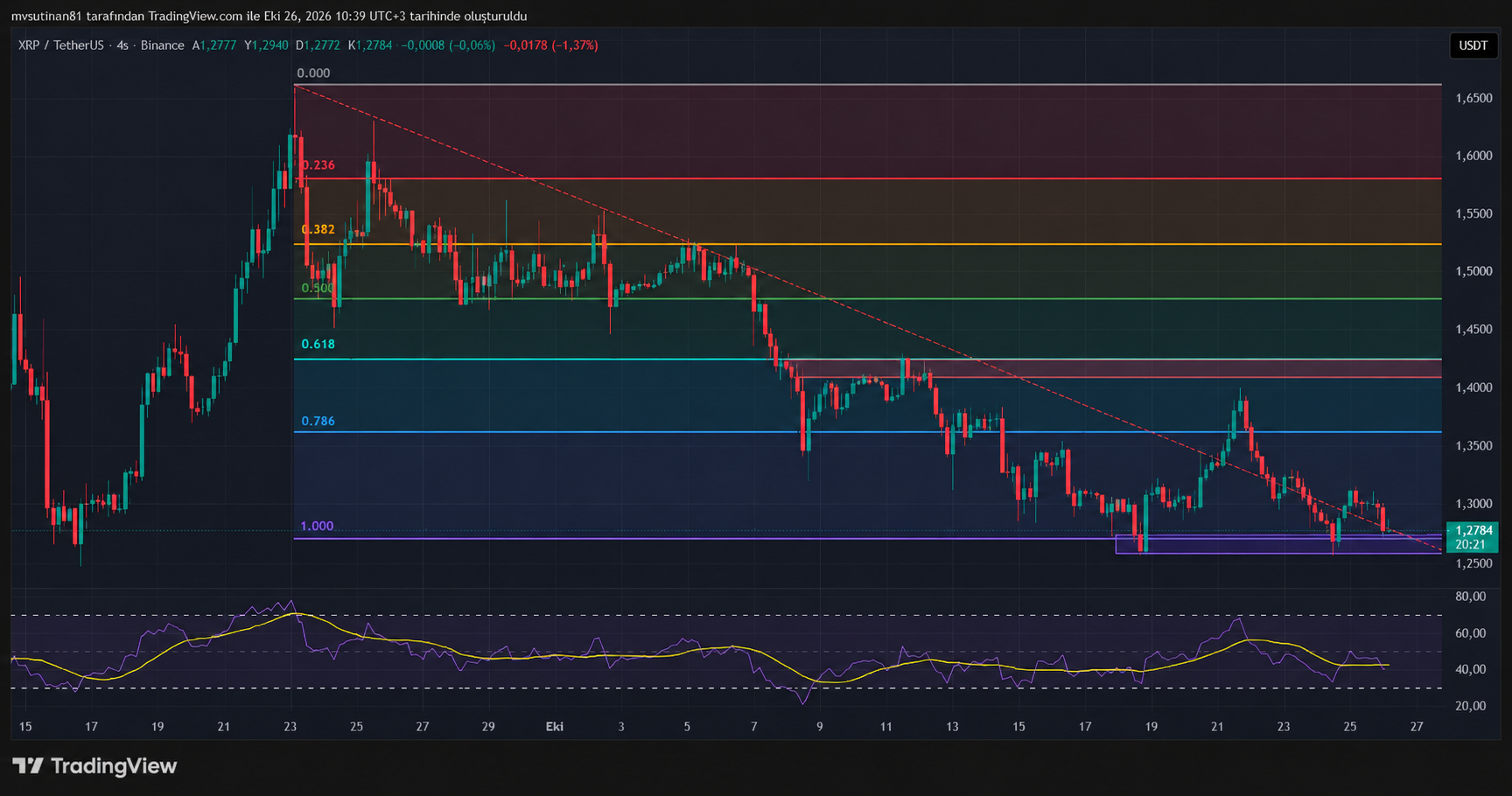The width and height of the screenshot is (1512, 796).
Task: Click the 5 date label on time axis
Action: click(x=687, y=727)
